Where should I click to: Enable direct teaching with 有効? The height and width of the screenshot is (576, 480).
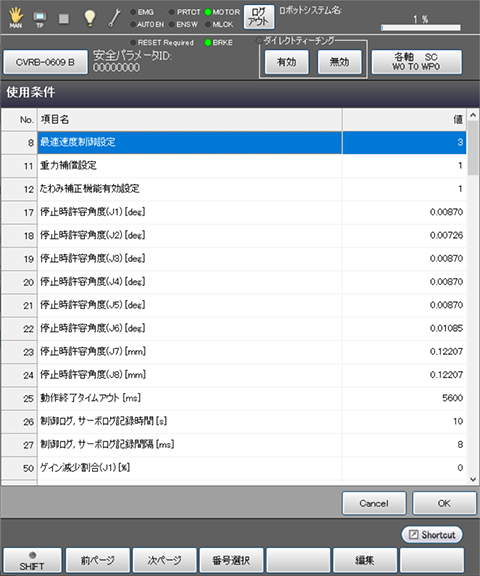click(286, 62)
